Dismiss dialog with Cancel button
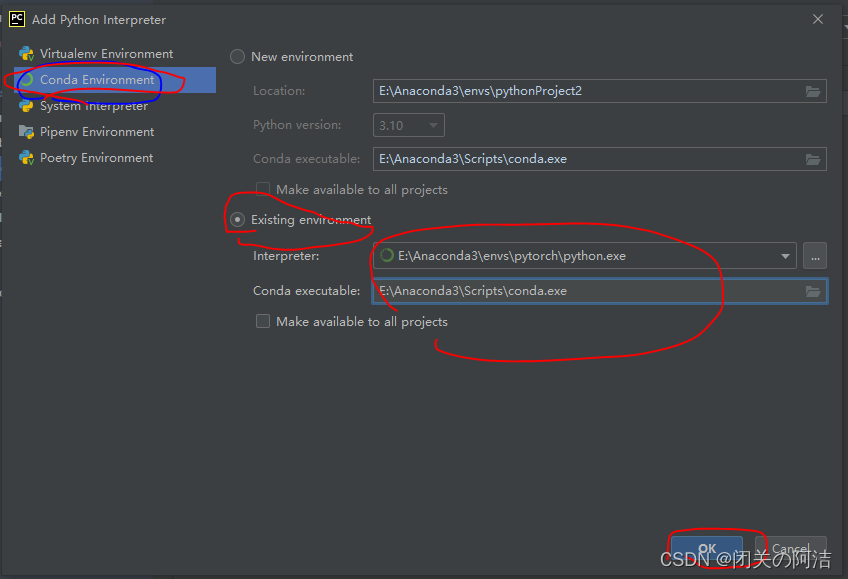Image resolution: width=848 pixels, height=579 pixels. (x=791, y=549)
